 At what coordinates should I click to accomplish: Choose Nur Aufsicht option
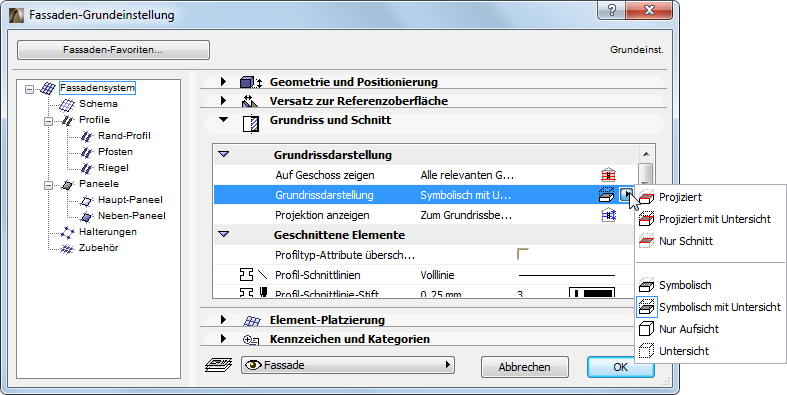pos(710,329)
